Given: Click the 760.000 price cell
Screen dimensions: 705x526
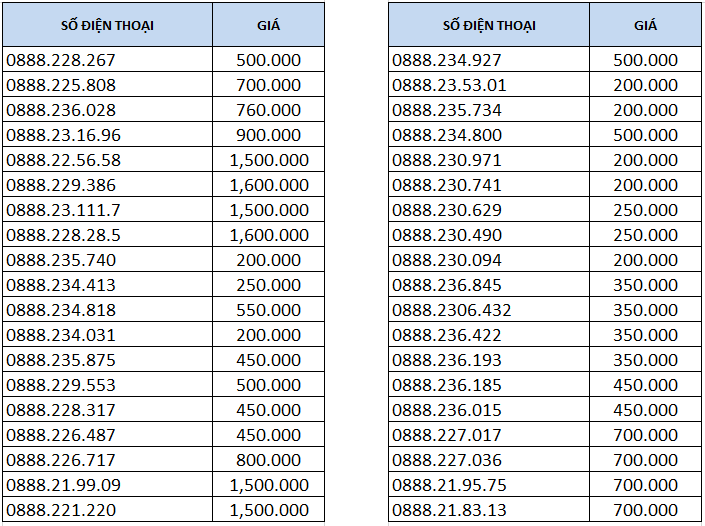Looking at the screenshot, I should click(268, 110).
